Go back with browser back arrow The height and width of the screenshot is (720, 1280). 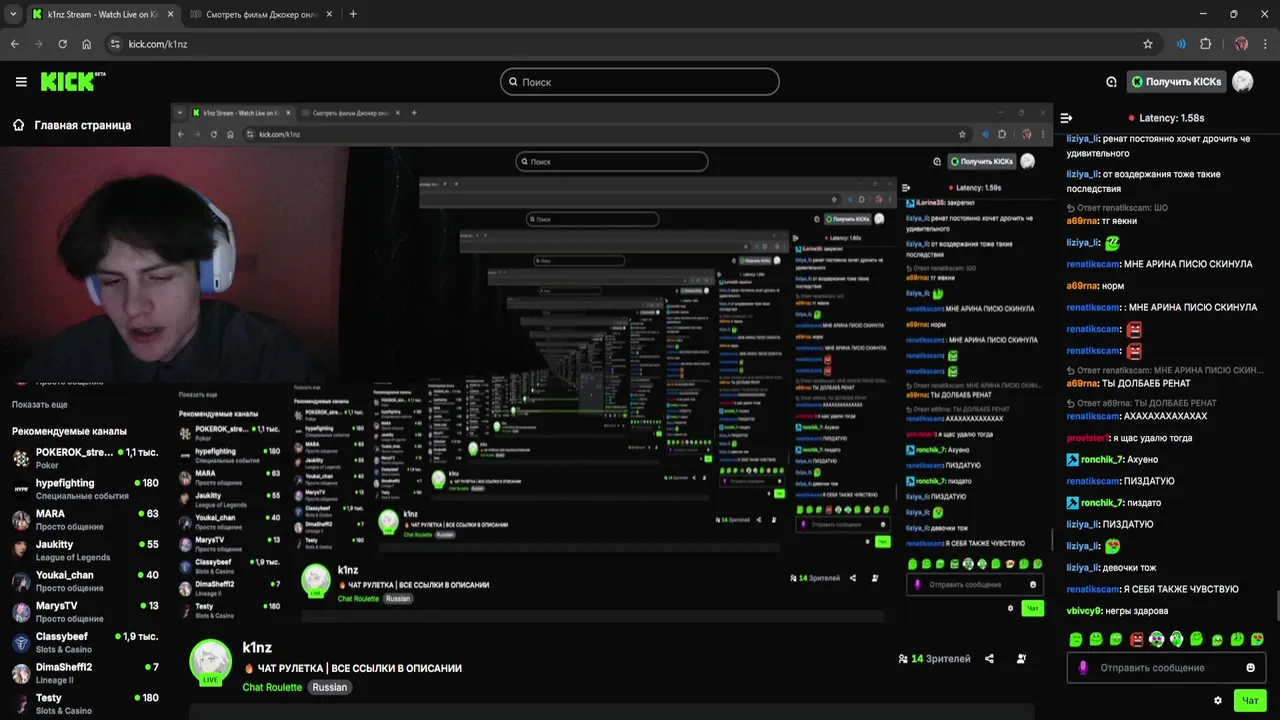coord(14,44)
